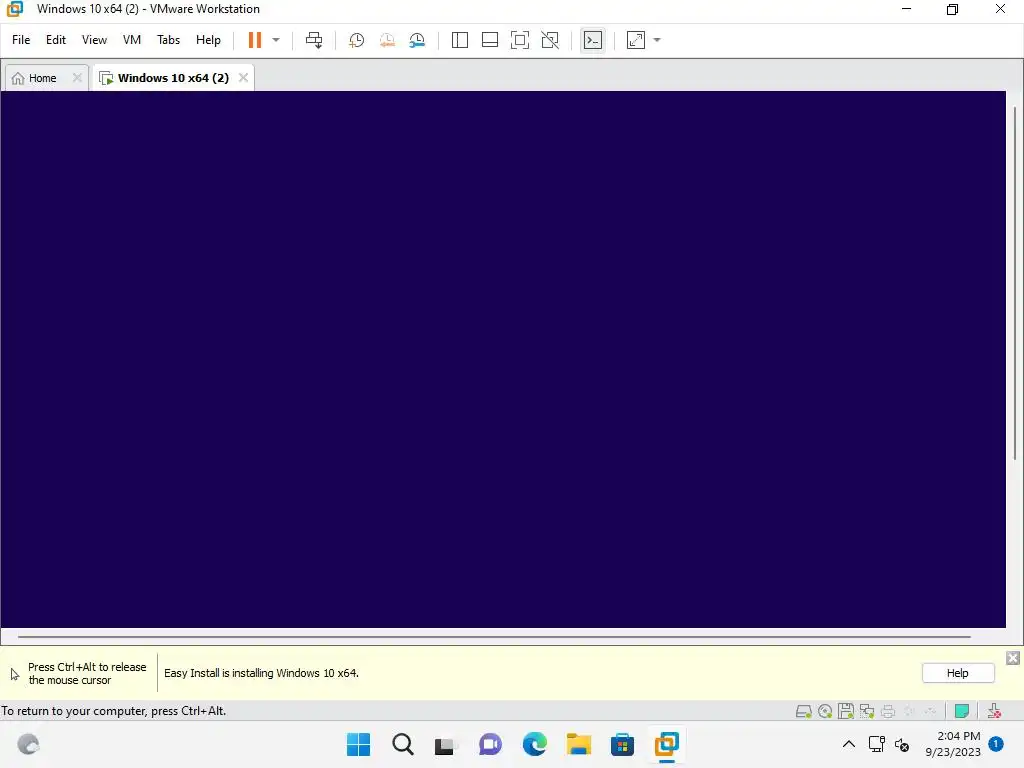Send Ctrl+Alt+Del to the virtual machine
The image size is (1024, 768).
click(314, 40)
